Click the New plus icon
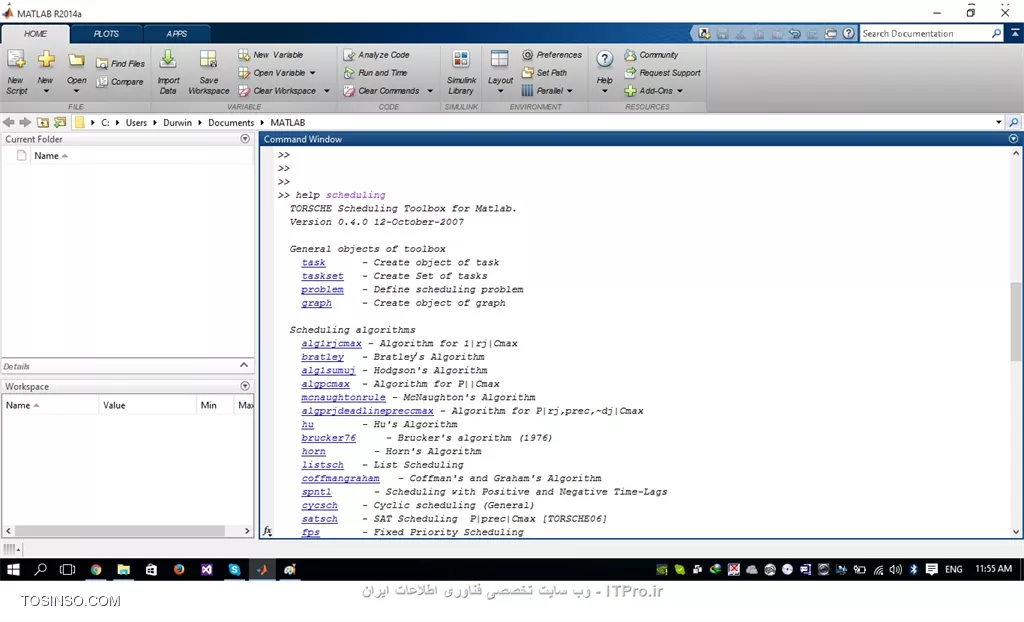1024x622 pixels. pyautogui.click(x=45, y=60)
